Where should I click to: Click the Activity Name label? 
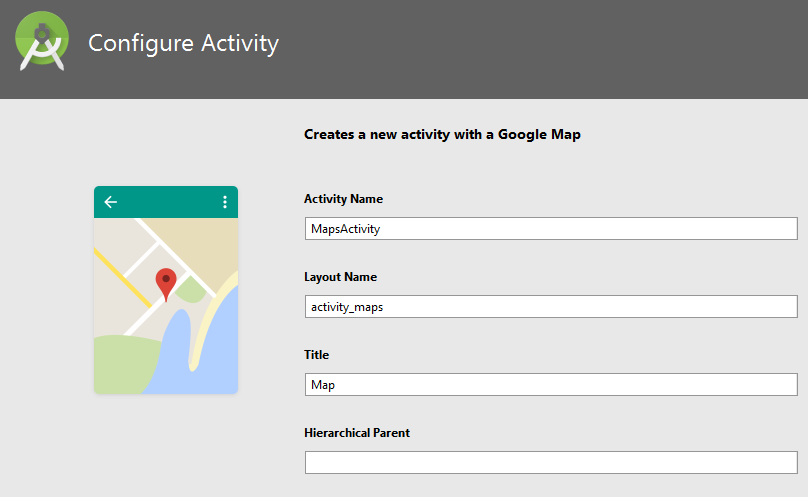pyautogui.click(x=343, y=199)
